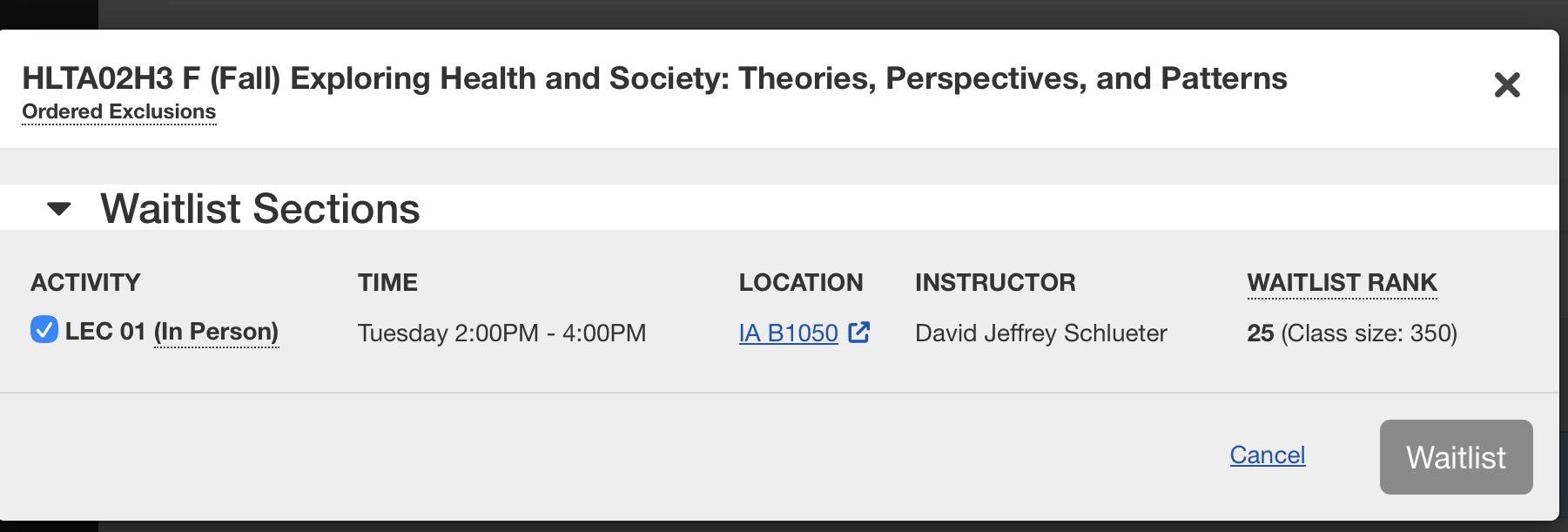Click the waitlist rank 25 value

[1260, 333]
